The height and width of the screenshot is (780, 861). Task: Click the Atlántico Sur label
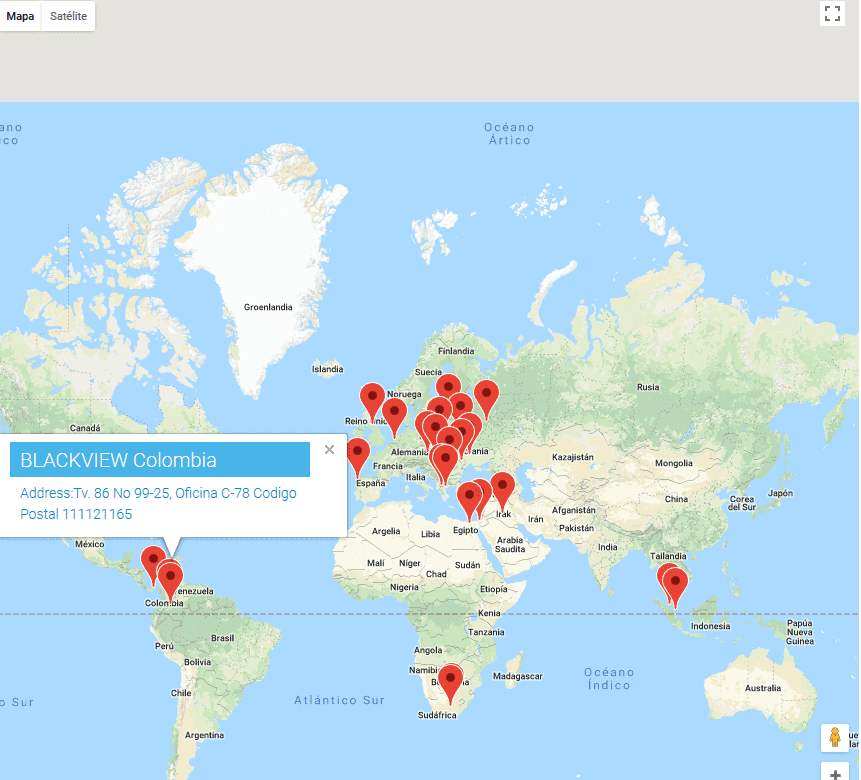pyautogui.click(x=339, y=700)
